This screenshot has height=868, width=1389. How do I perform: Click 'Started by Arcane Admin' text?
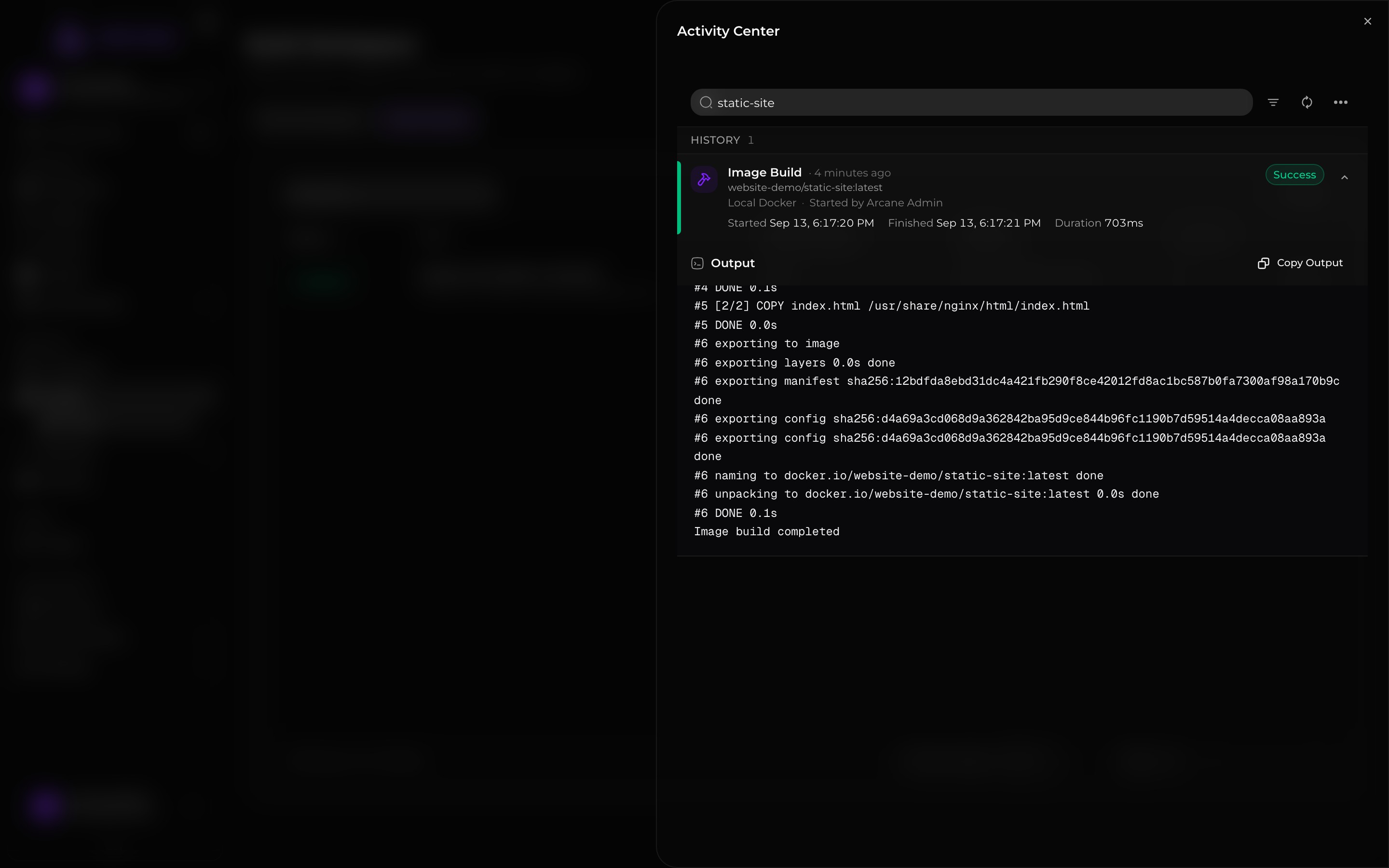(x=876, y=203)
